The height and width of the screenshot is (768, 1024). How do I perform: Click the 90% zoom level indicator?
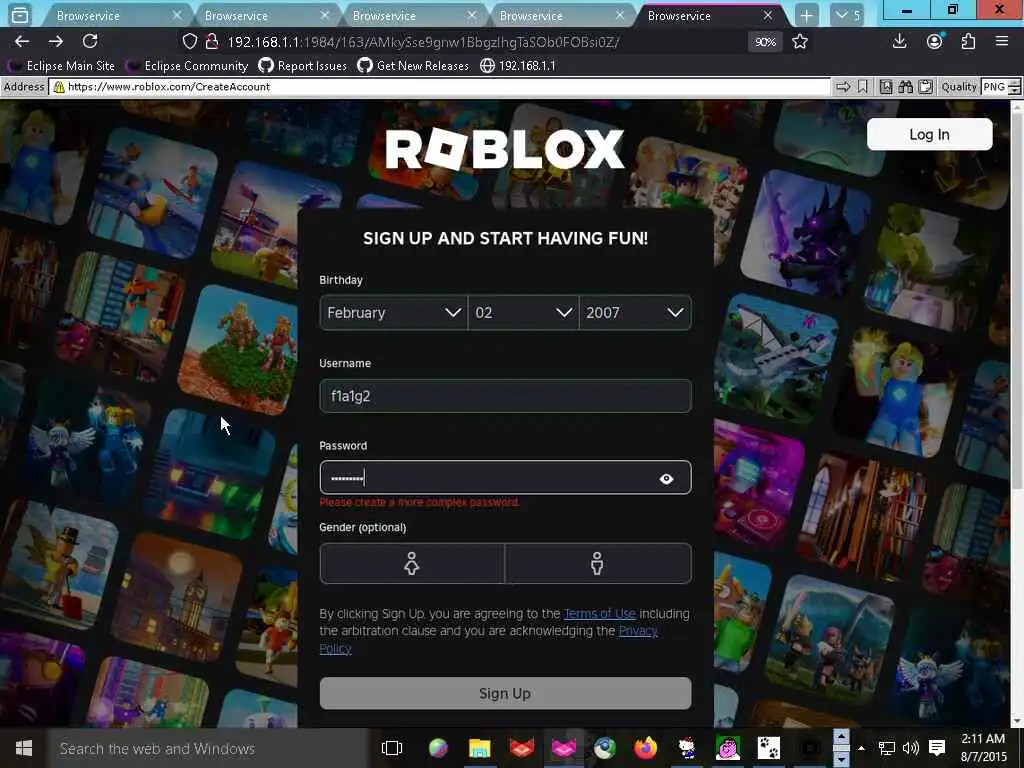click(765, 42)
